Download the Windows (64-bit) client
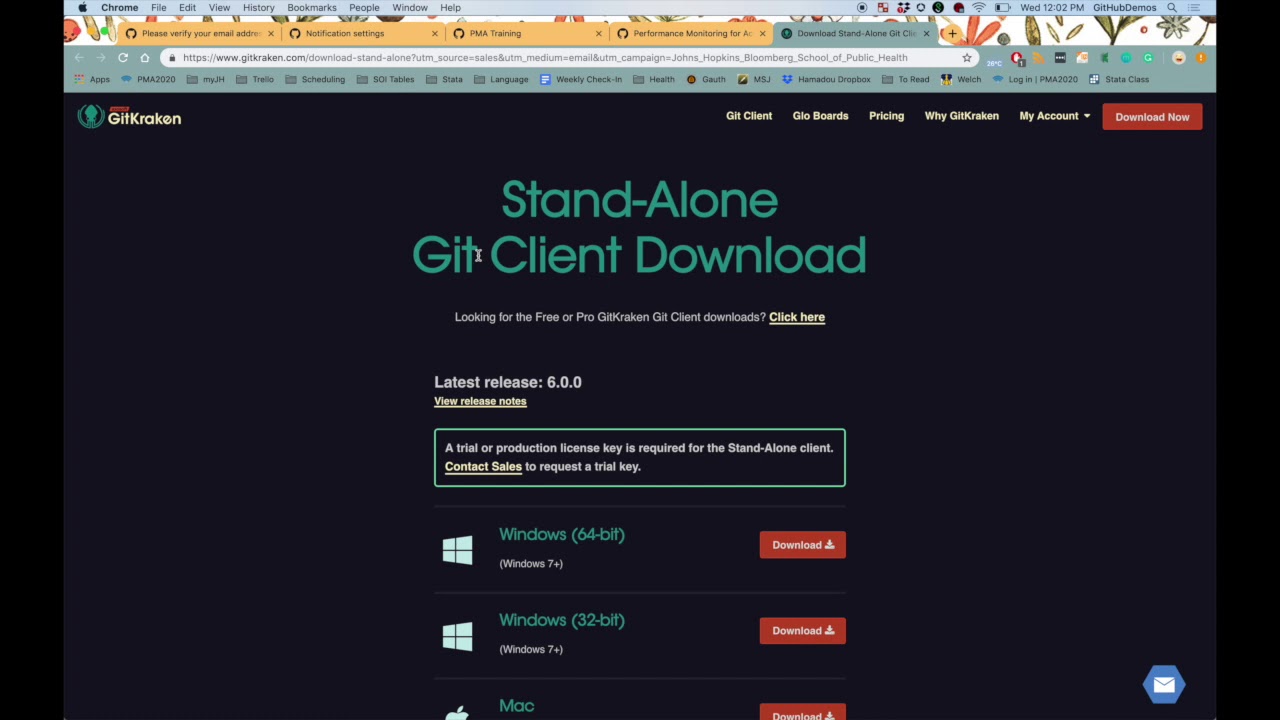This screenshot has width=1280, height=720. click(802, 545)
